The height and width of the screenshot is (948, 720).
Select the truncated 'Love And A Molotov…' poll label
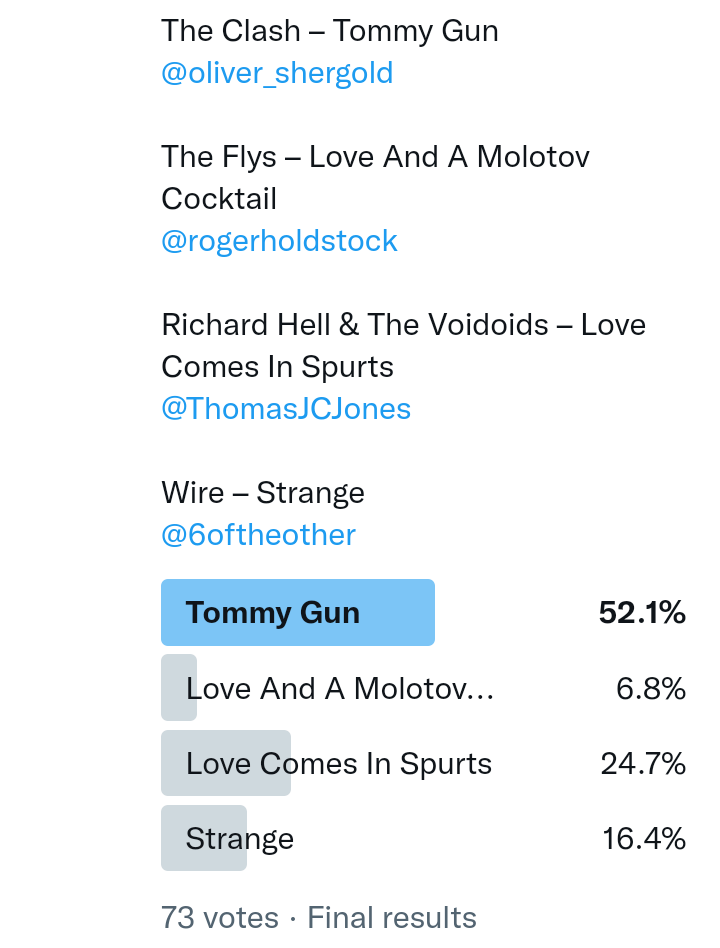[340, 688]
